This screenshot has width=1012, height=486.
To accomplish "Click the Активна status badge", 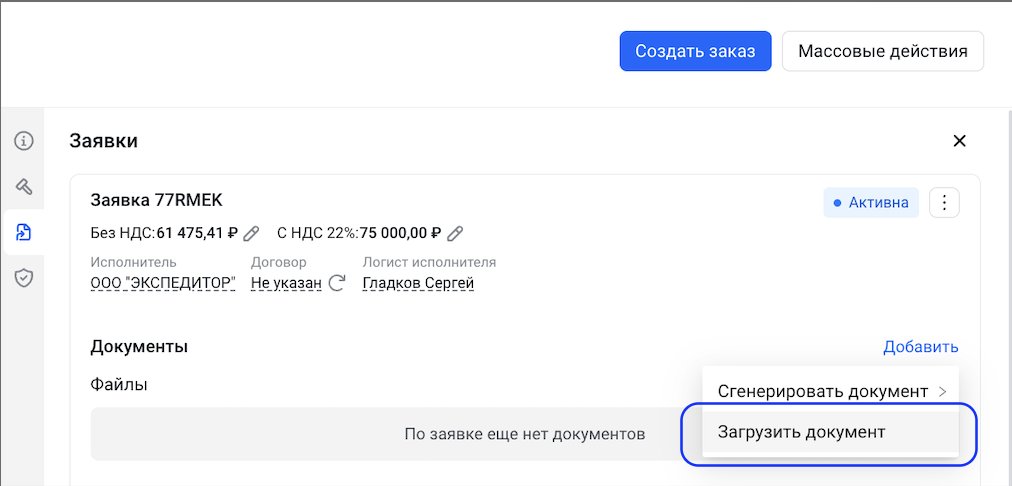I will point(871,203).
